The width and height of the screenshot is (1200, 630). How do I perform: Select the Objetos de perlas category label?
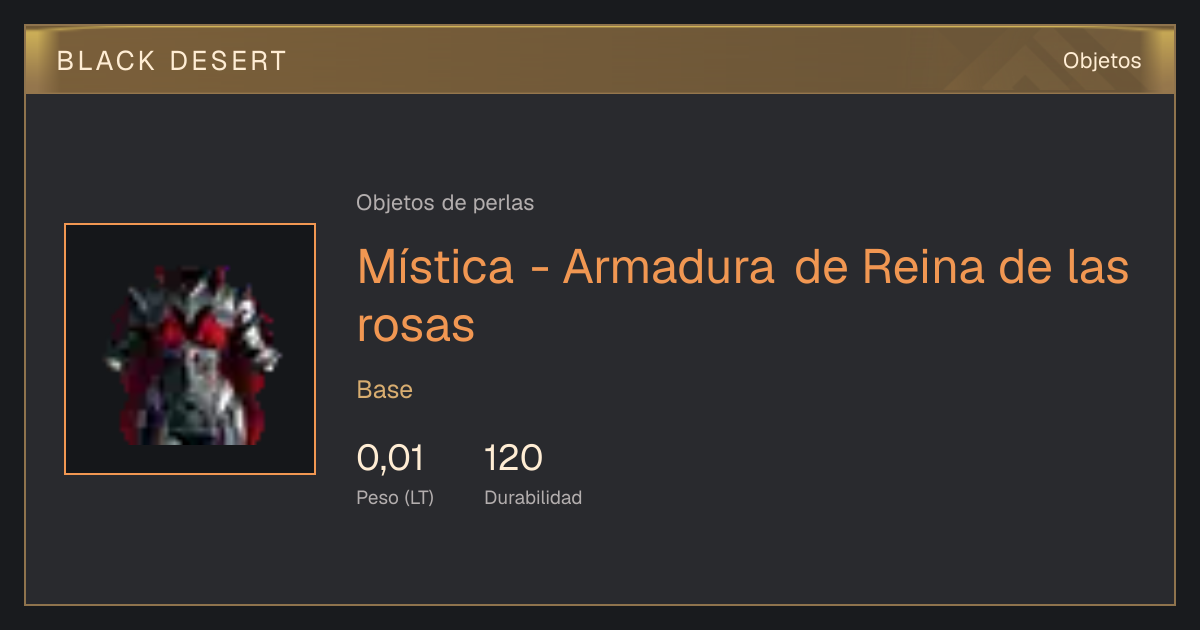445,203
